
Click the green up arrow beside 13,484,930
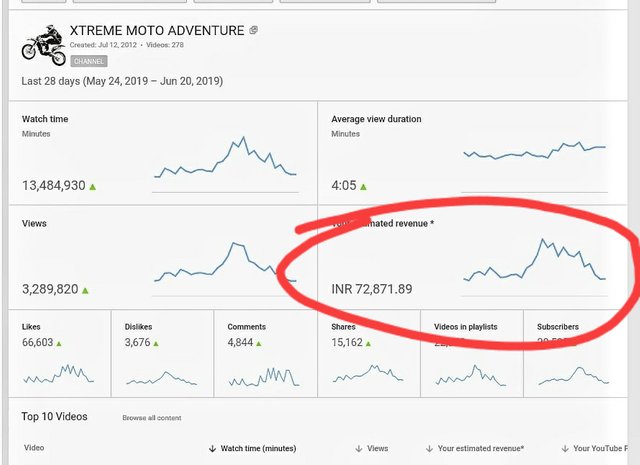[93, 187]
